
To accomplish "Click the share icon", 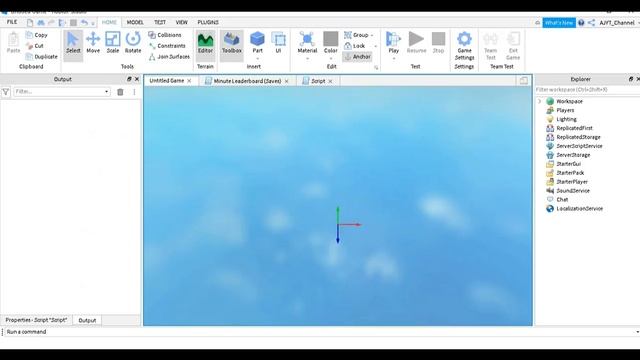I will pyautogui.click(x=591, y=23).
